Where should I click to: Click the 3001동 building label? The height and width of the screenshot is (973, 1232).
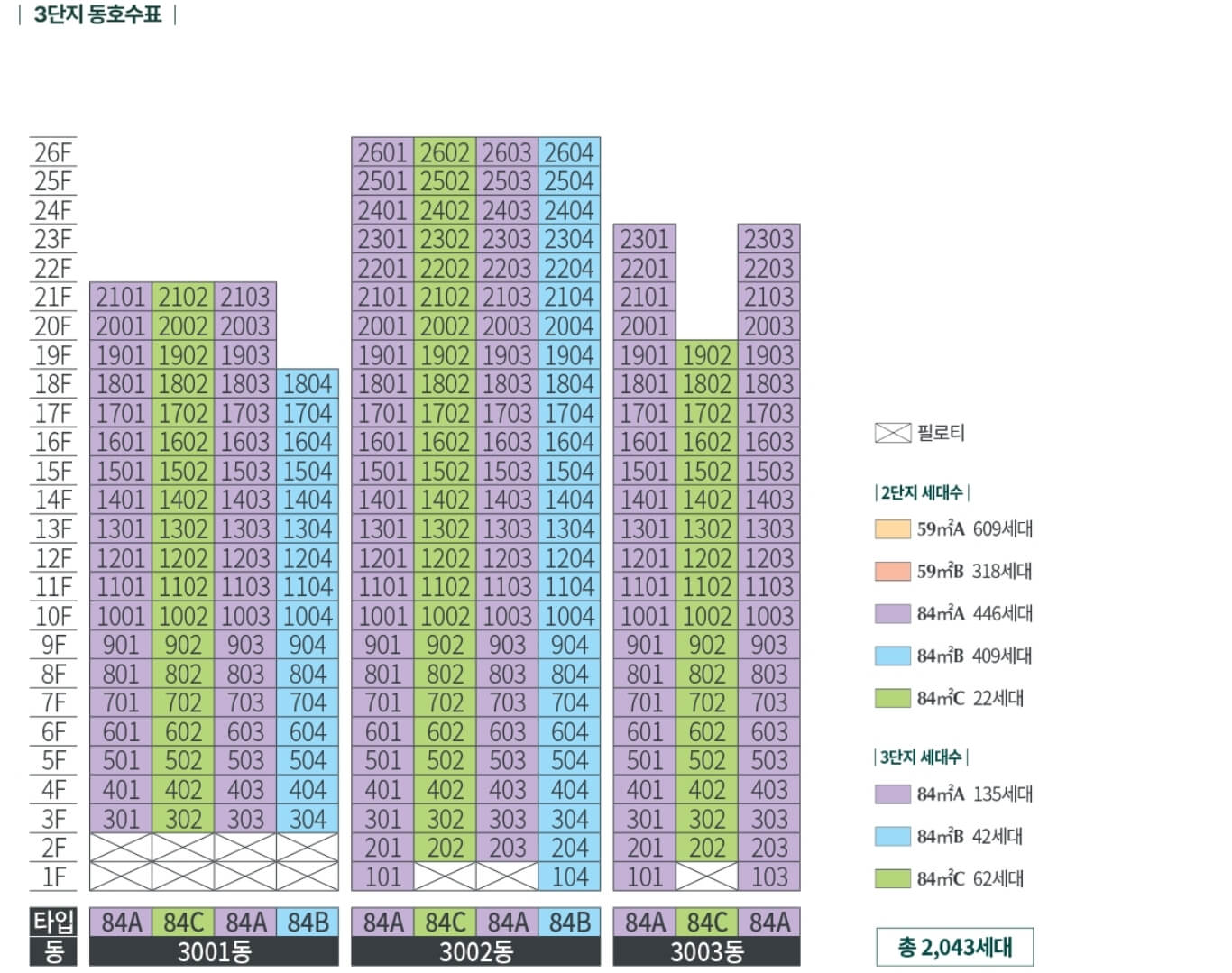[x=215, y=951]
